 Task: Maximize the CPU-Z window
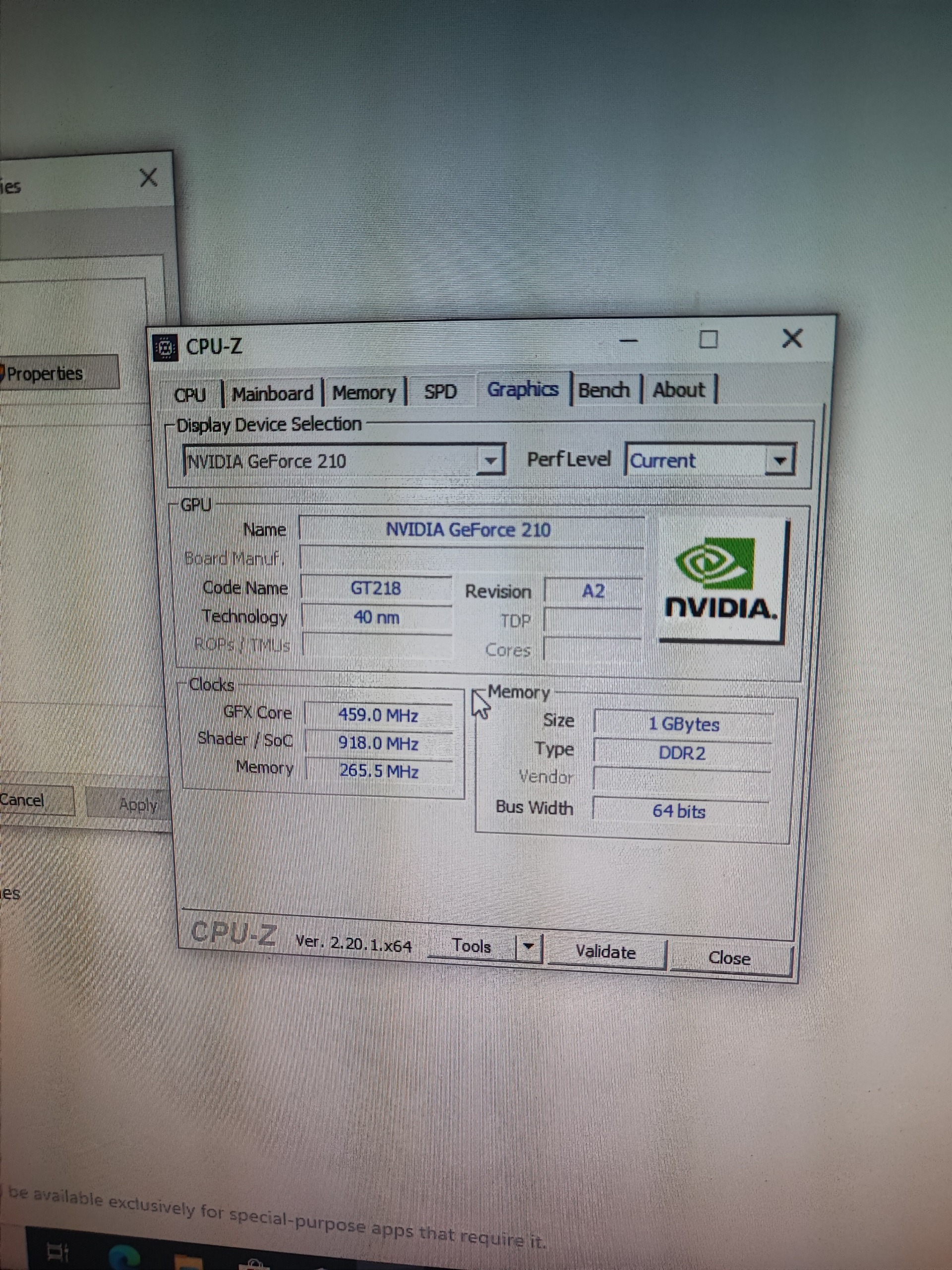[x=708, y=339]
